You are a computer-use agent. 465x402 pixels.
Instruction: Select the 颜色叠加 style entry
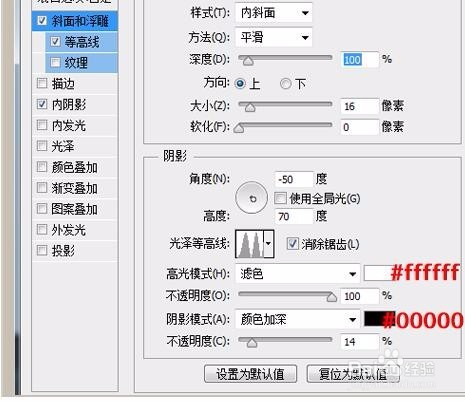(75, 167)
